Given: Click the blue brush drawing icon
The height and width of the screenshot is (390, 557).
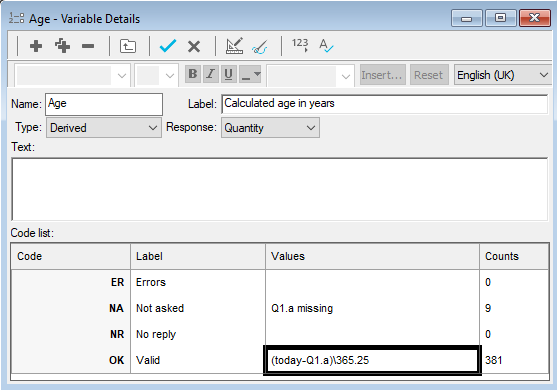Looking at the screenshot, I should [x=260, y=47].
